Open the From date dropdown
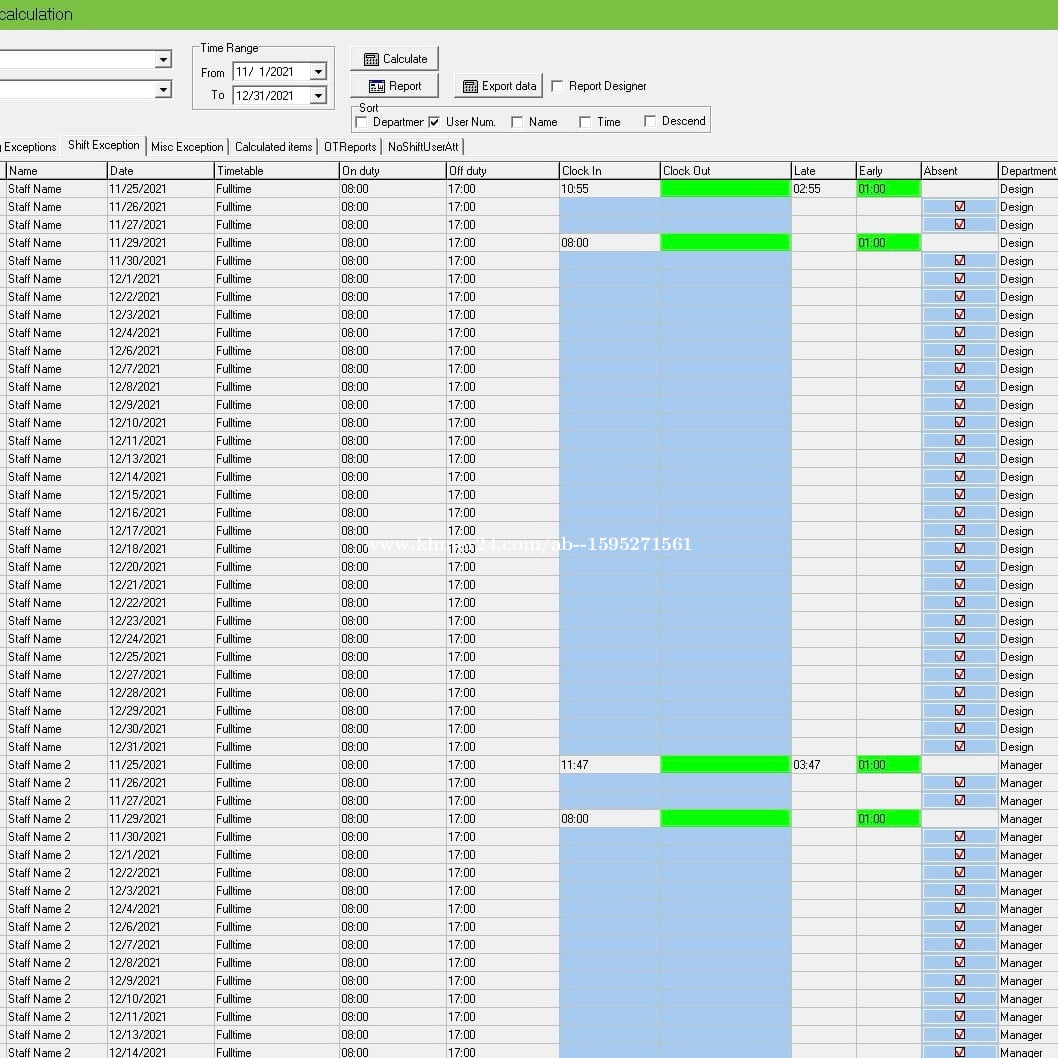Screen dimensions: 1058x1058 pos(318,72)
